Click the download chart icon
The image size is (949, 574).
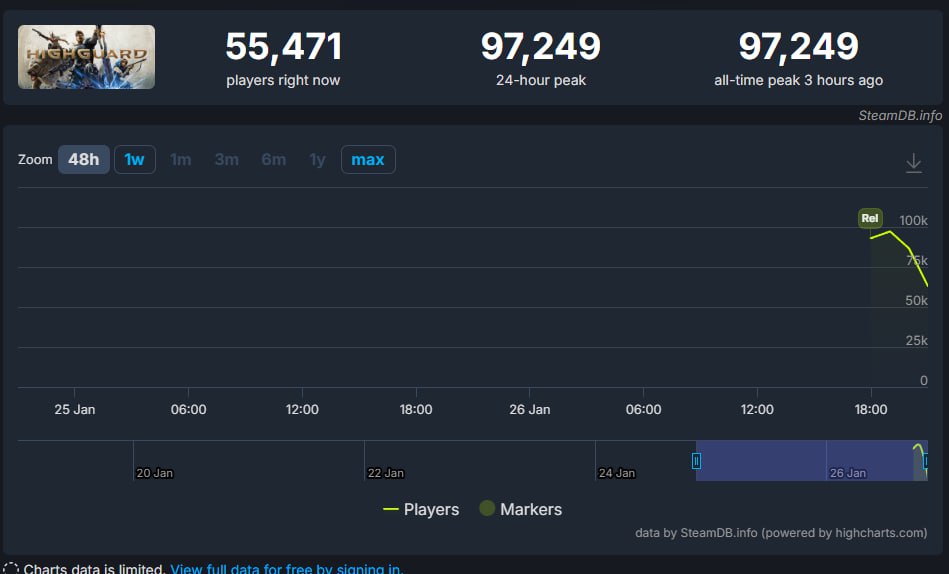[x=913, y=163]
